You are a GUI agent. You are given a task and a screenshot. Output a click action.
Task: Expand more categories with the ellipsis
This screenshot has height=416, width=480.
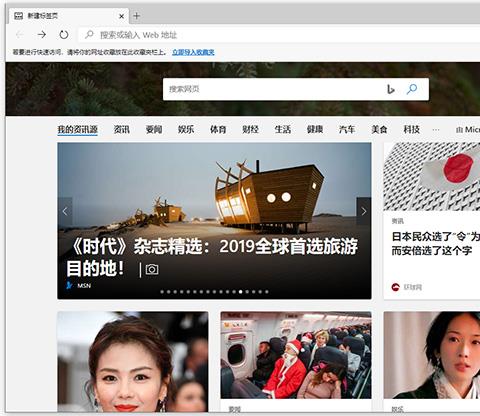436,130
